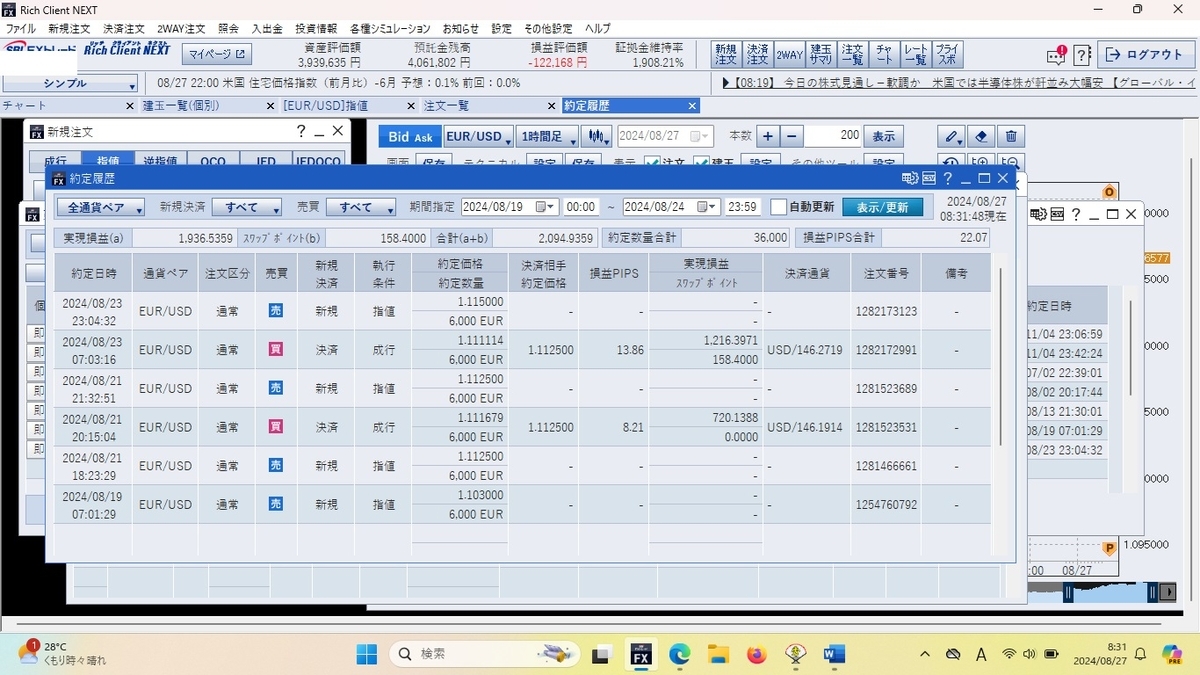Open the end date 2024/08/24 calendar picker
This screenshot has width=1200, height=675.
pos(707,207)
